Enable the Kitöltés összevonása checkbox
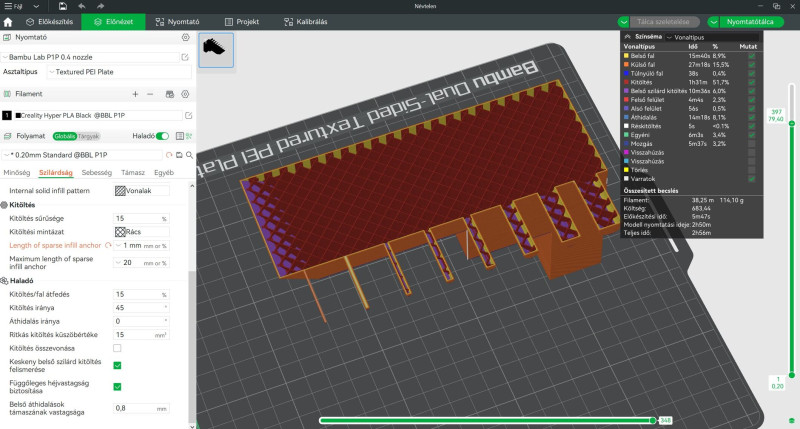800x429 pixels. point(117,348)
